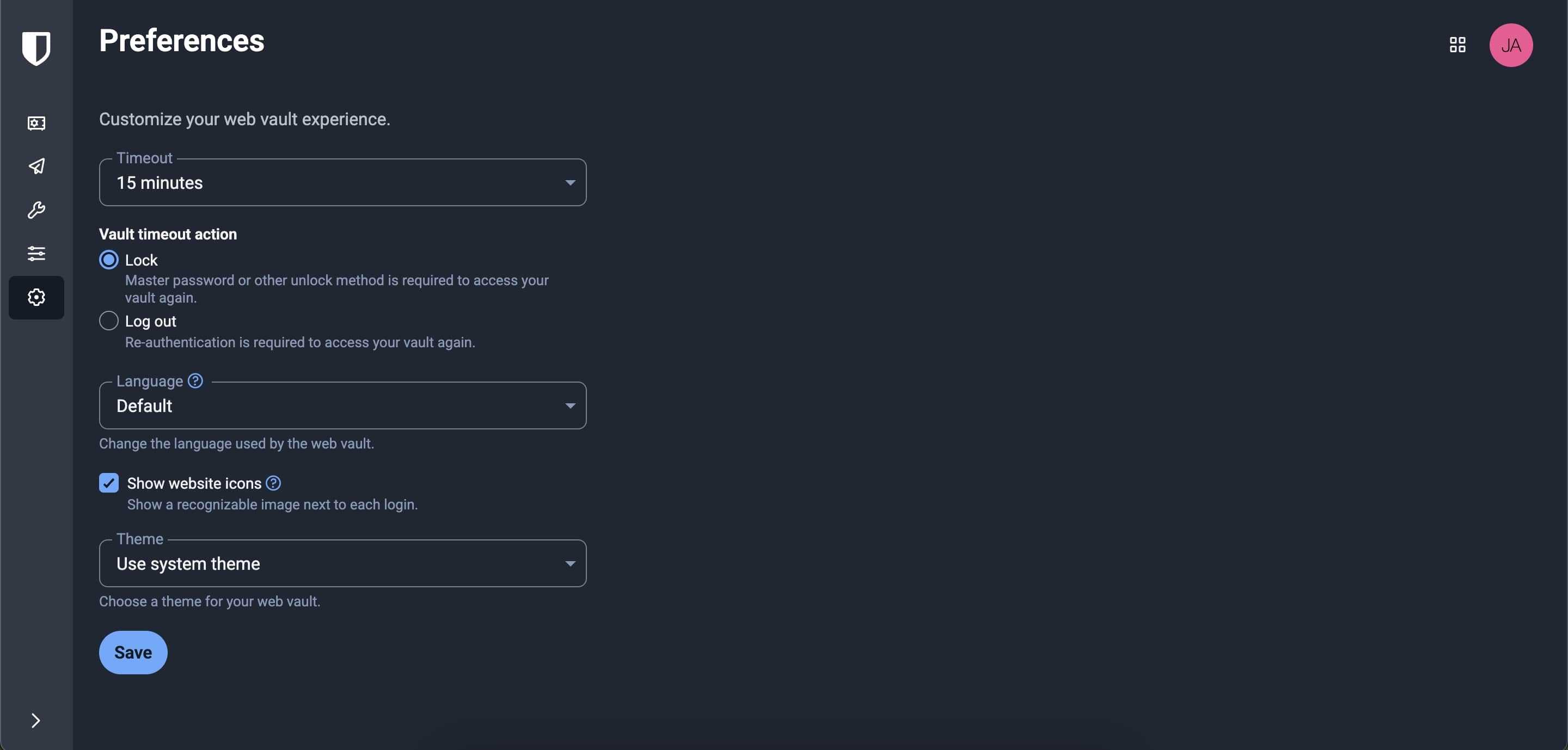Open the Language dropdown
Screen dimensions: 1568x750
(342, 405)
